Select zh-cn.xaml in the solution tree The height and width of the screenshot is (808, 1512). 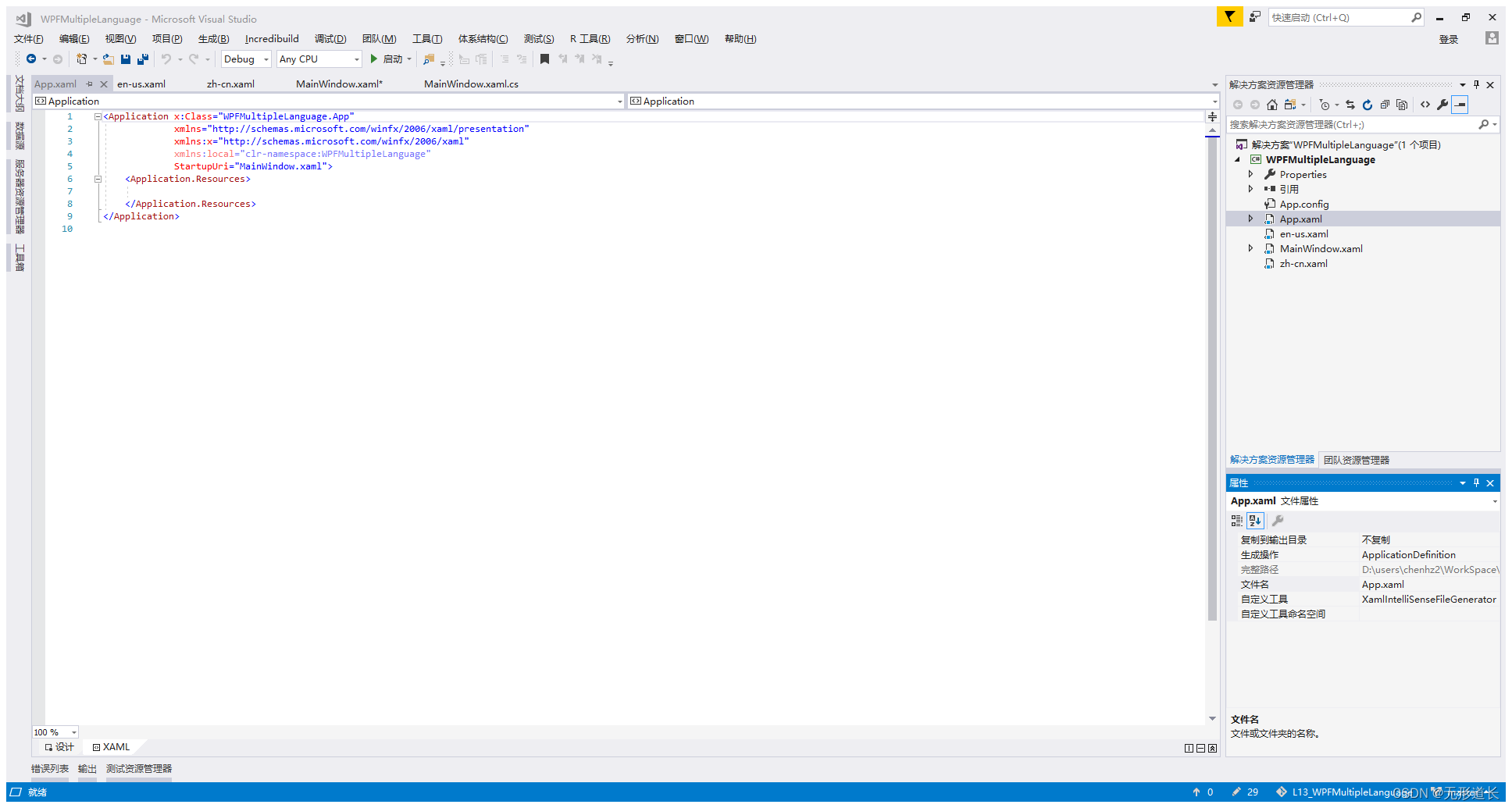(1303, 263)
